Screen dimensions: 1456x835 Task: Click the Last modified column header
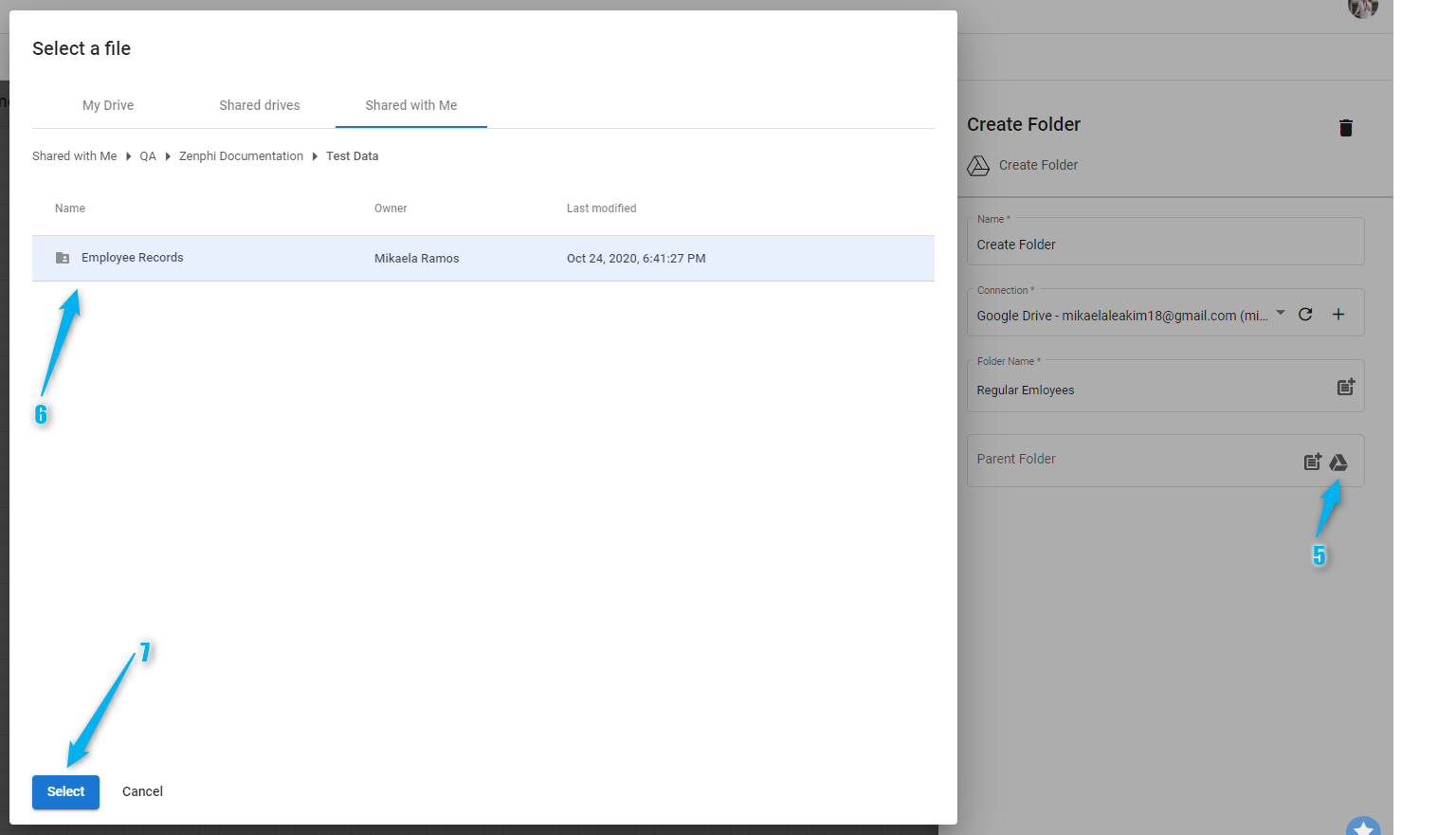pos(601,209)
